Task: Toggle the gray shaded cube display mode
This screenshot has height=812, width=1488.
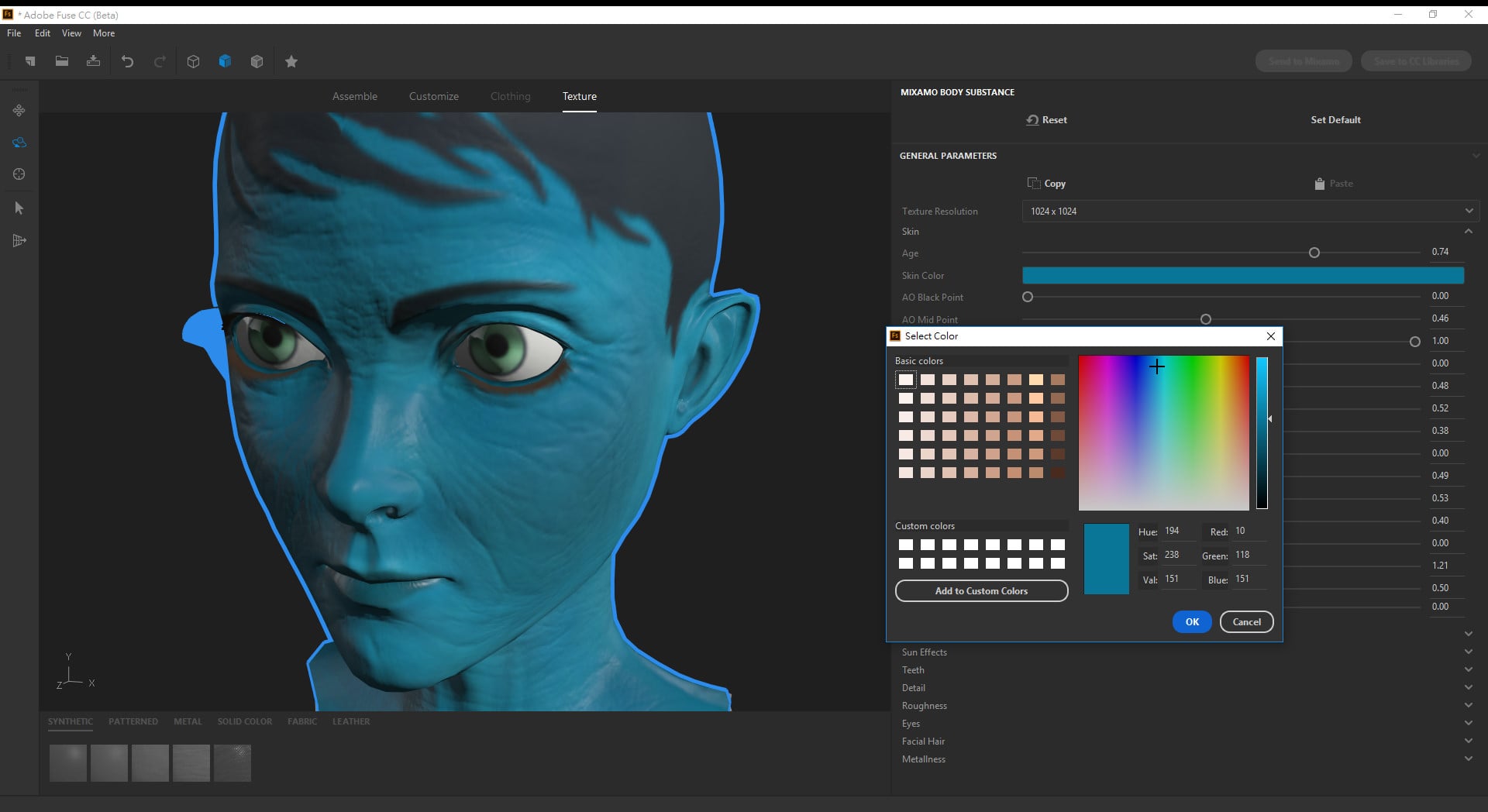Action: point(257,61)
